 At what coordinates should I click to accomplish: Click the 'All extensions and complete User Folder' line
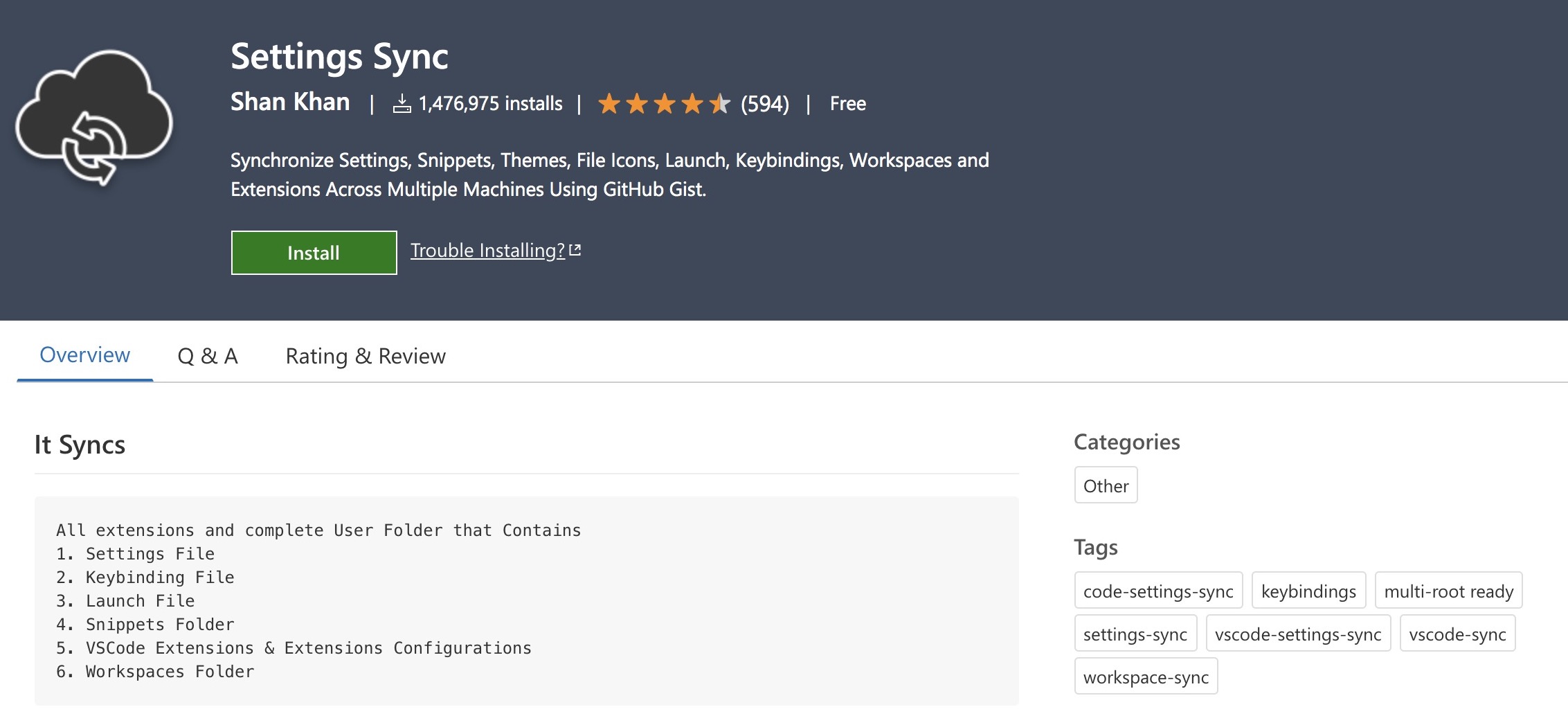318,530
